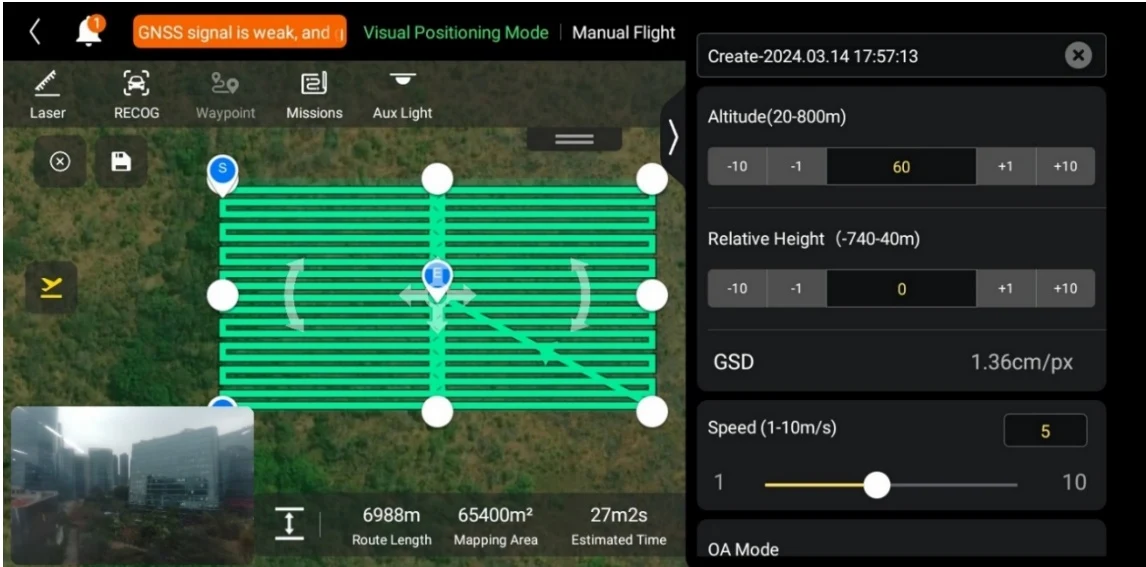Select the bottom-middle white area handle

pos(437,411)
